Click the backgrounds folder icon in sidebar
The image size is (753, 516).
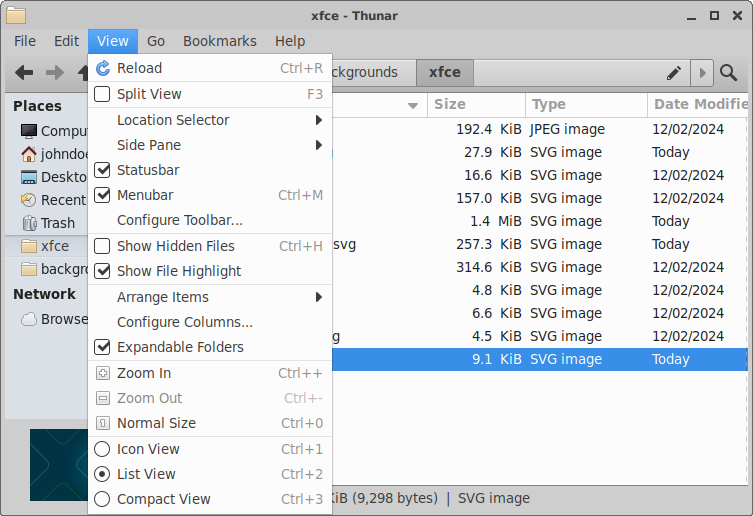pyautogui.click(x=29, y=269)
